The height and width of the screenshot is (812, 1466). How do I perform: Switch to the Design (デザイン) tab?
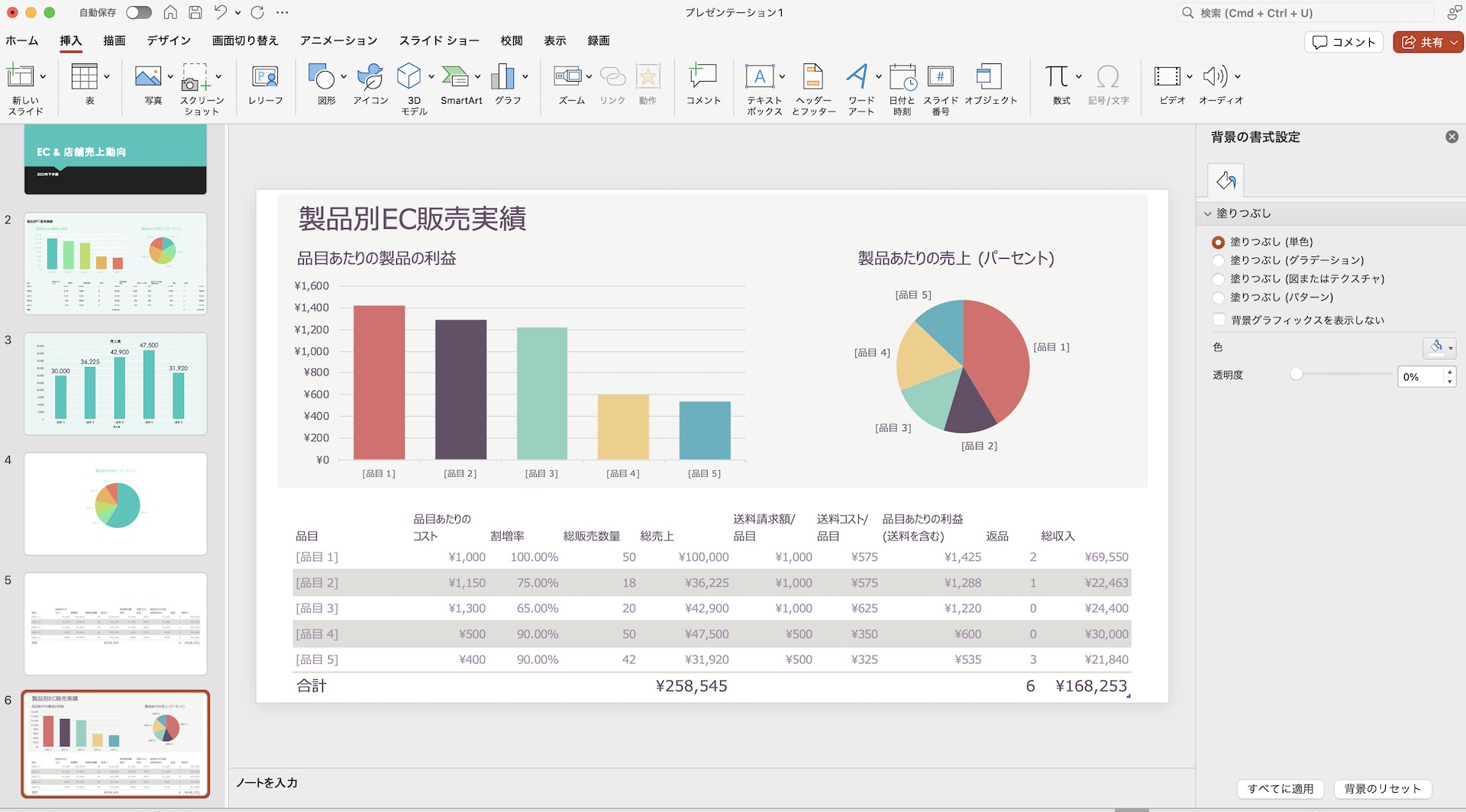click(x=169, y=40)
